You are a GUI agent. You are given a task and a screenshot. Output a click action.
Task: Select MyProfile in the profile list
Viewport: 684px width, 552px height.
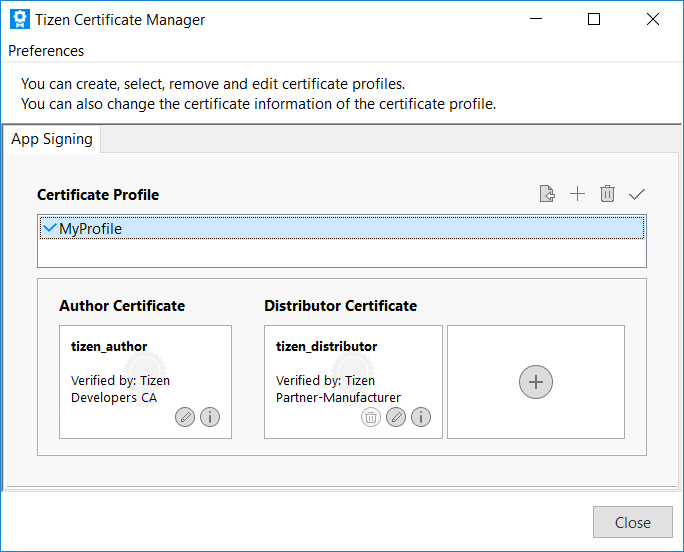[90, 229]
